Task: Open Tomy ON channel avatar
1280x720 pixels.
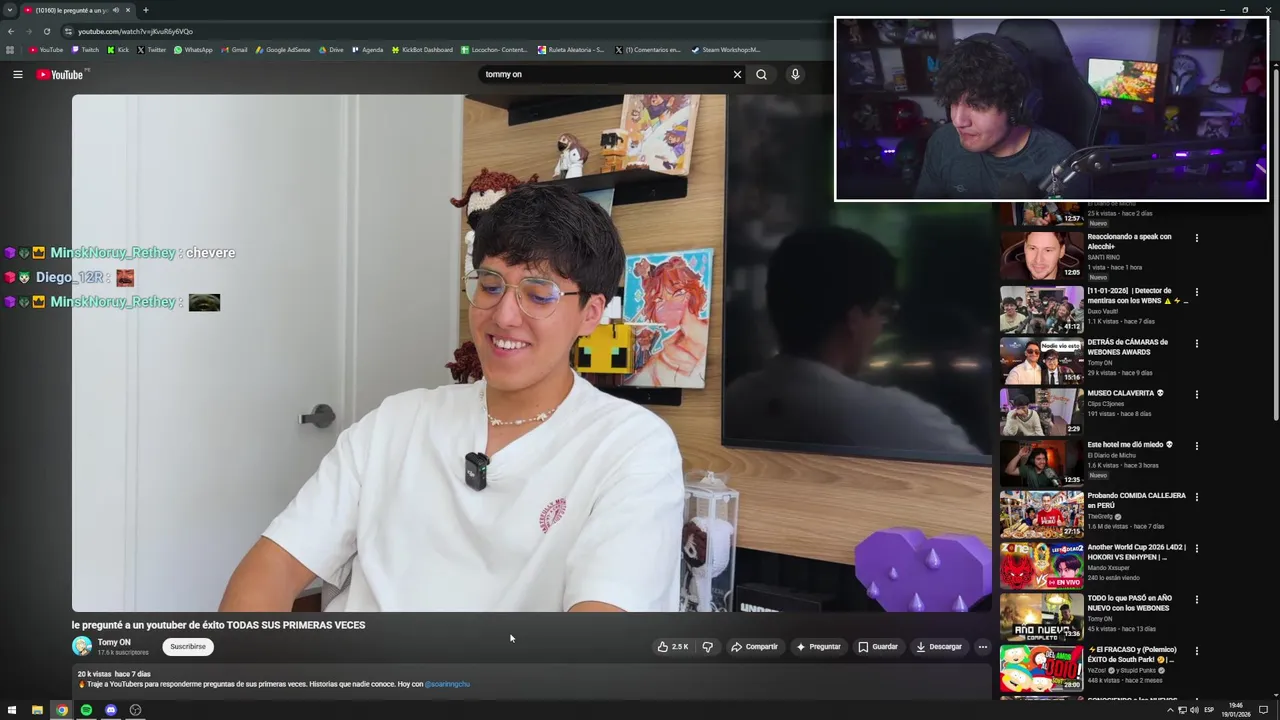Action: [82, 646]
